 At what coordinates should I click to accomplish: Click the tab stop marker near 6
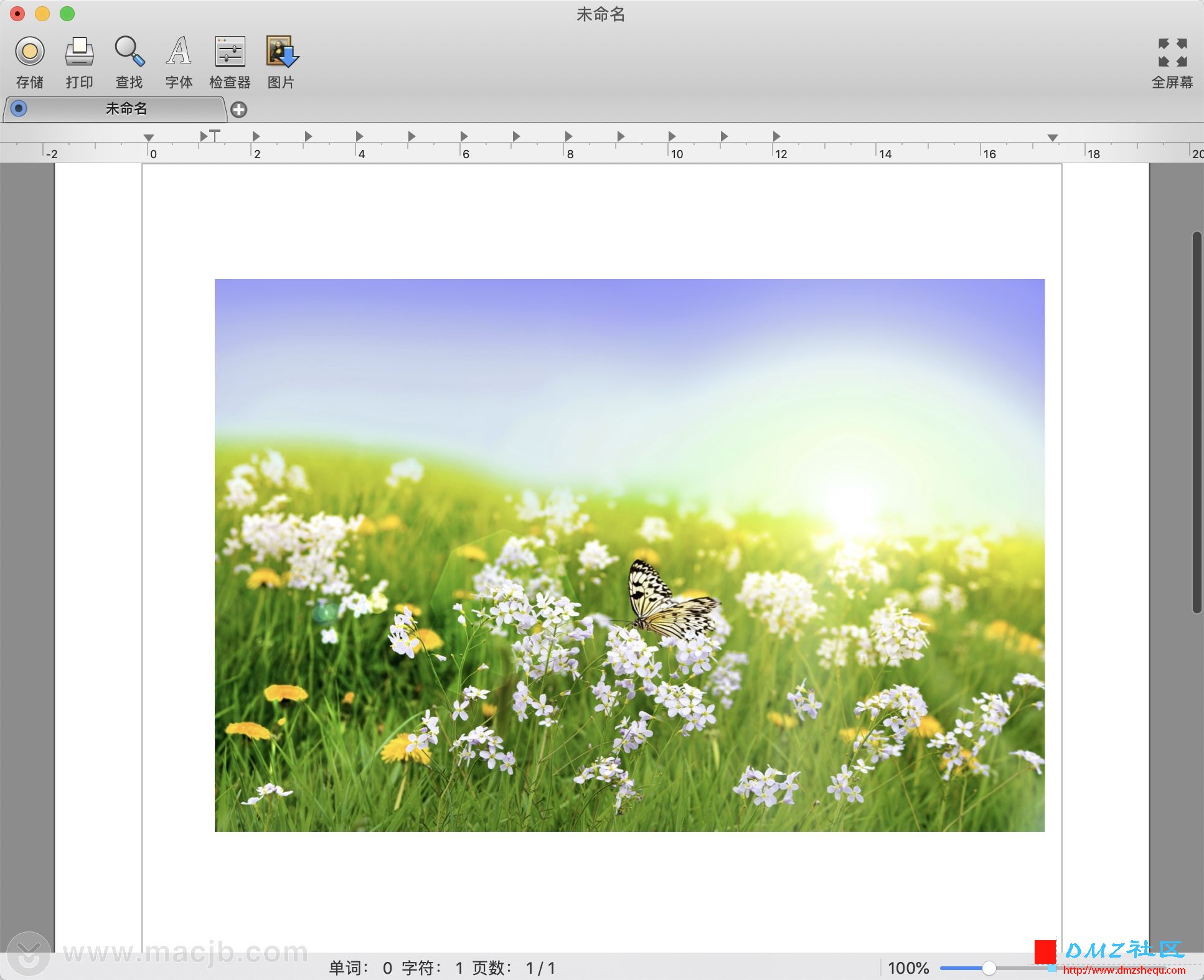(x=464, y=136)
